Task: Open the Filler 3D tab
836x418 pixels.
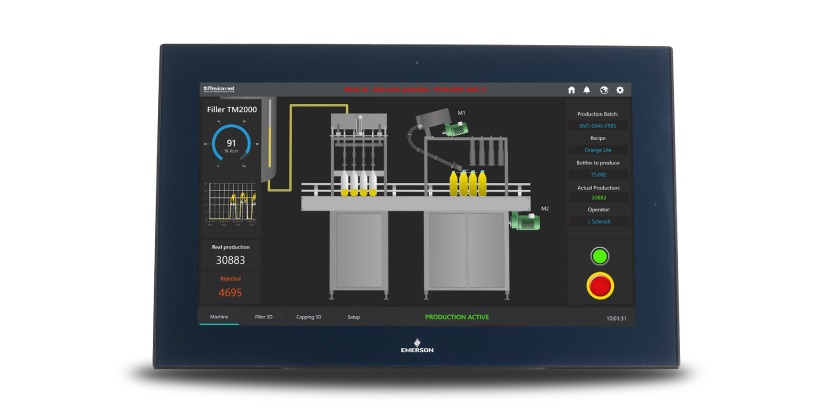Action: pyautogui.click(x=263, y=317)
